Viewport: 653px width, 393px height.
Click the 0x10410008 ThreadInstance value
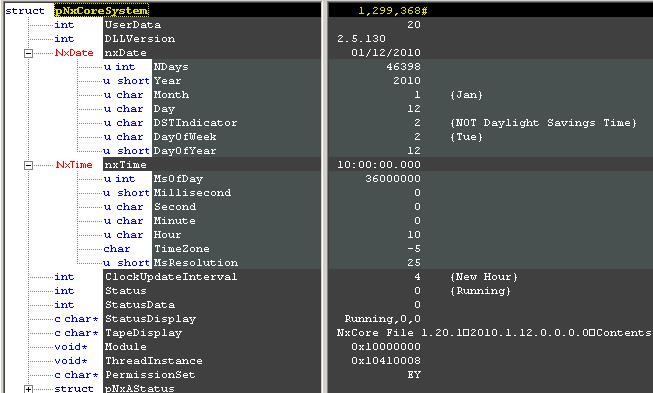[386, 361]
